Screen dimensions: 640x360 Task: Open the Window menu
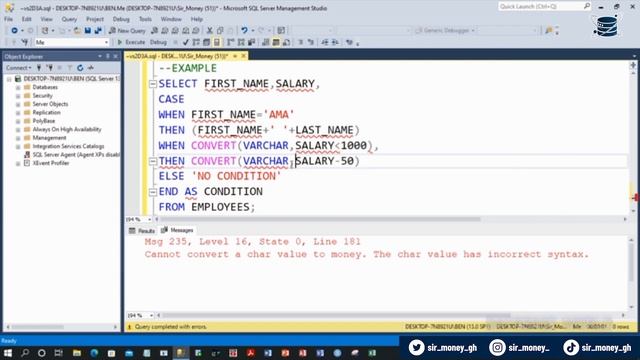pyautogui.click(x=171, y=19)
